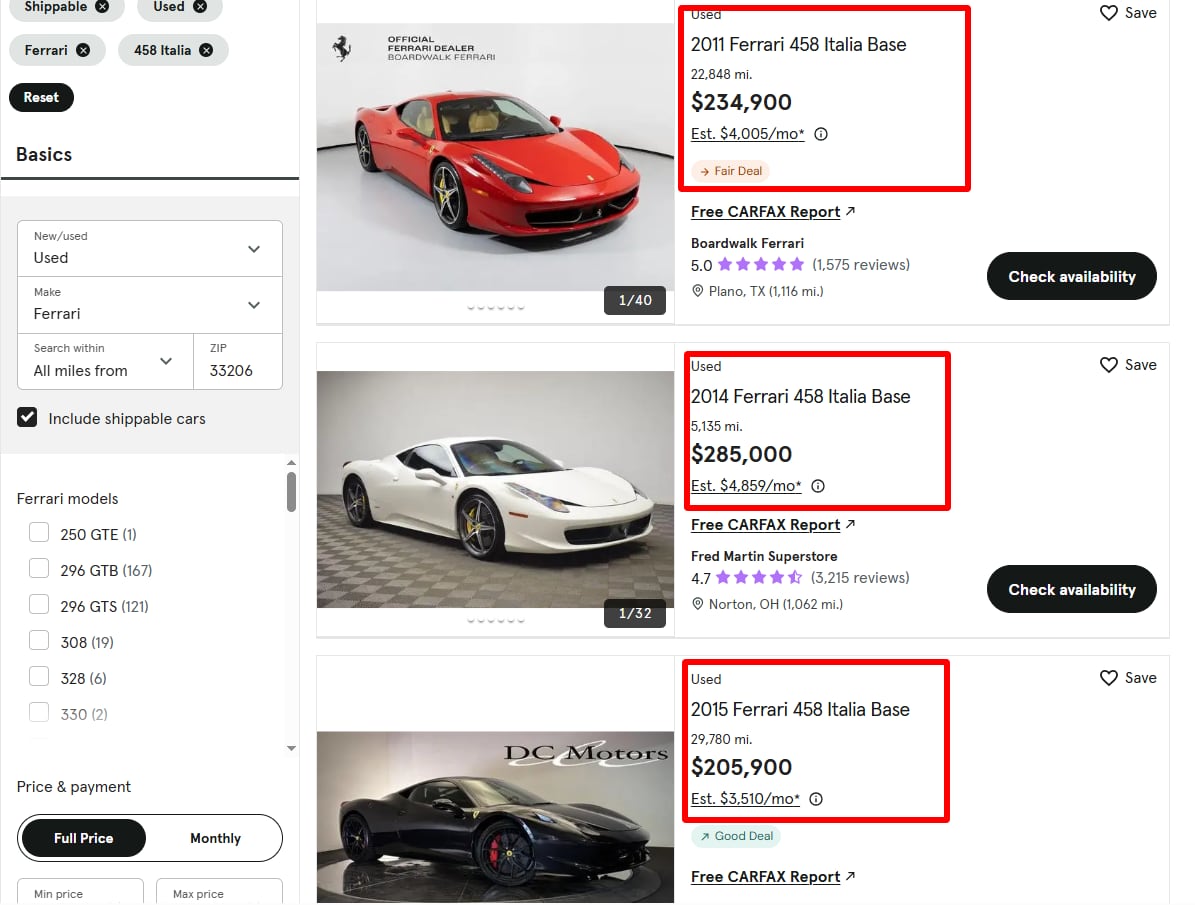
Task: Toggle Include shippable cars checkbox
Action: tap(28, 418)
